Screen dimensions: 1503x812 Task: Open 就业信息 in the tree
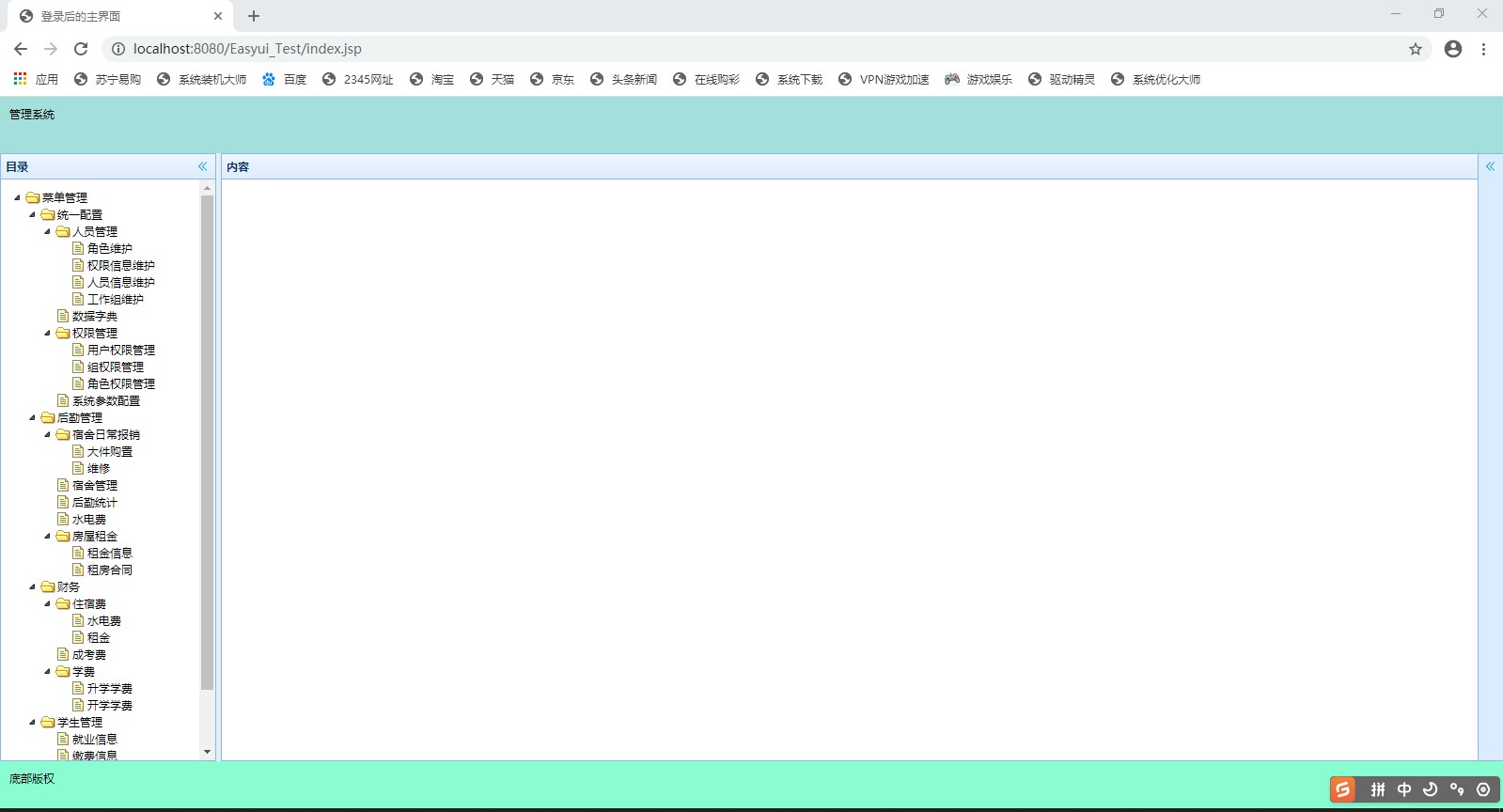click(x=95, y=739)
